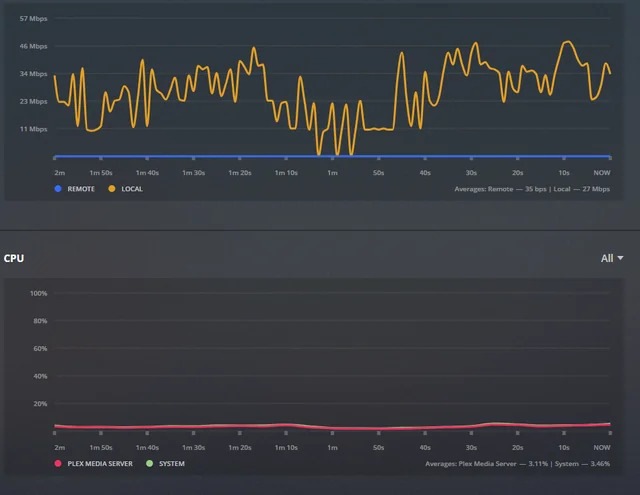The width and height of the screenshot is (640, 495).
Task: Click the 100% axis label on CPU chart
Action: click(x=39, y=293)
